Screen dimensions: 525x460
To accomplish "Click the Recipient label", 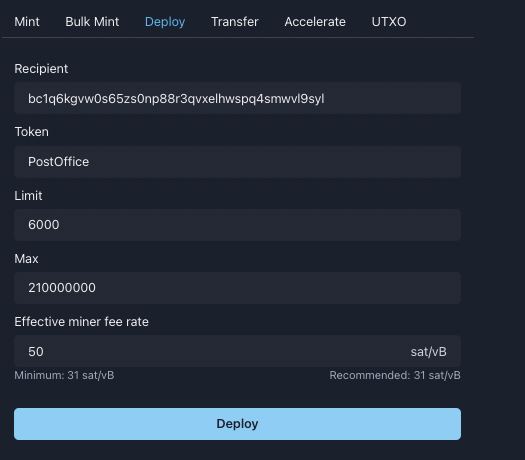I will tap(41, 69).
